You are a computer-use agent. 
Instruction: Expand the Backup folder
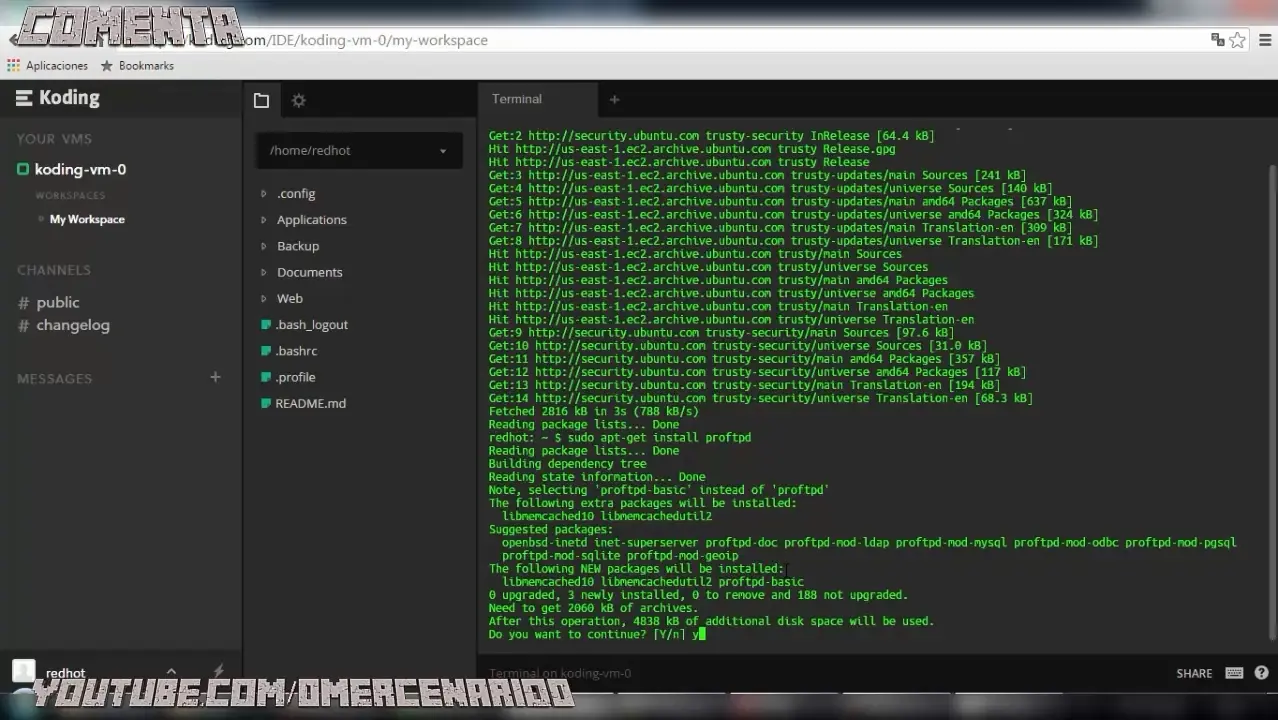(x=264, y=246)
